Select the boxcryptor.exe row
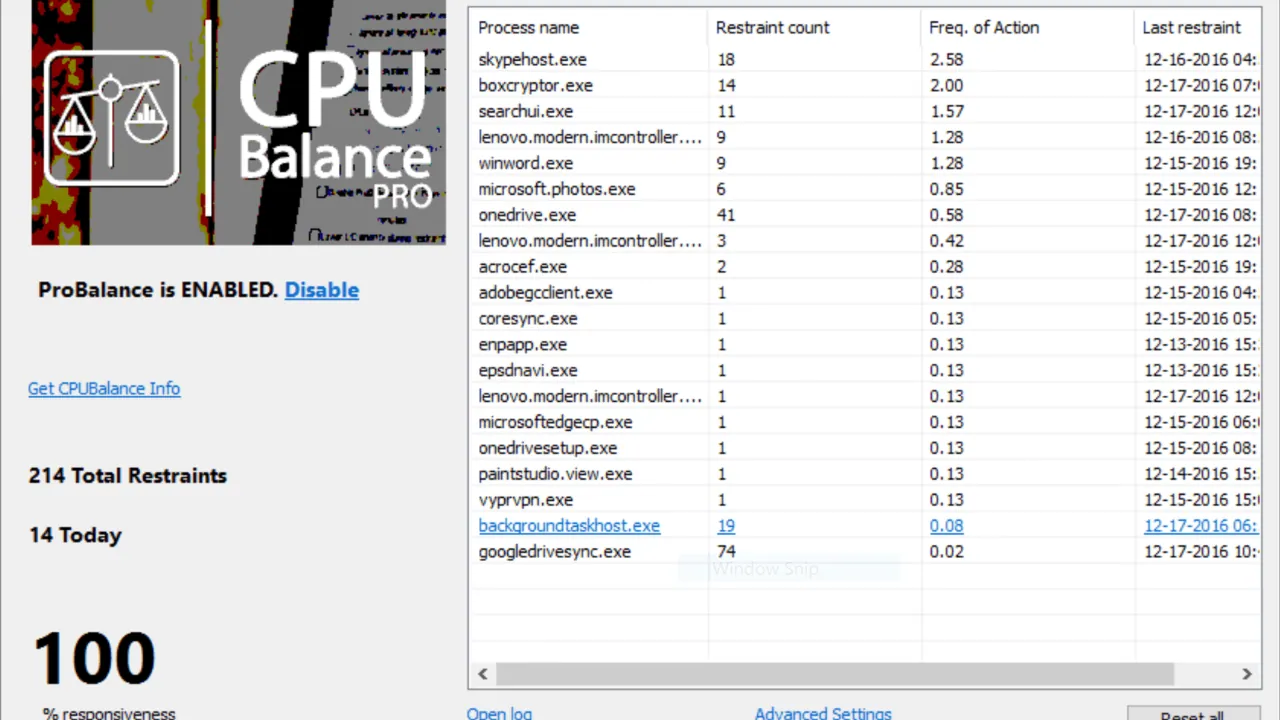This screenshot has width=1280, height=720. [x=865, y=86]
